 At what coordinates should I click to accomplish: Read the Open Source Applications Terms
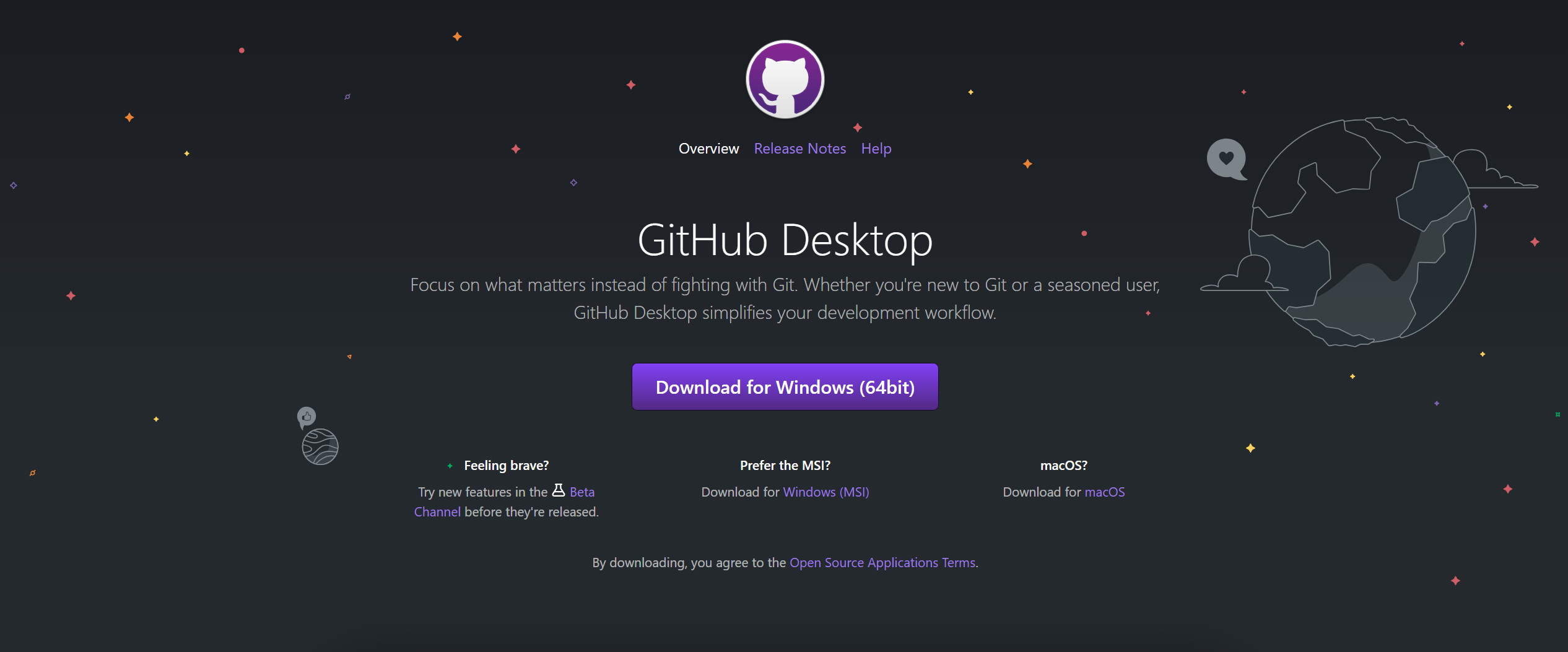(x=882, y=563)
